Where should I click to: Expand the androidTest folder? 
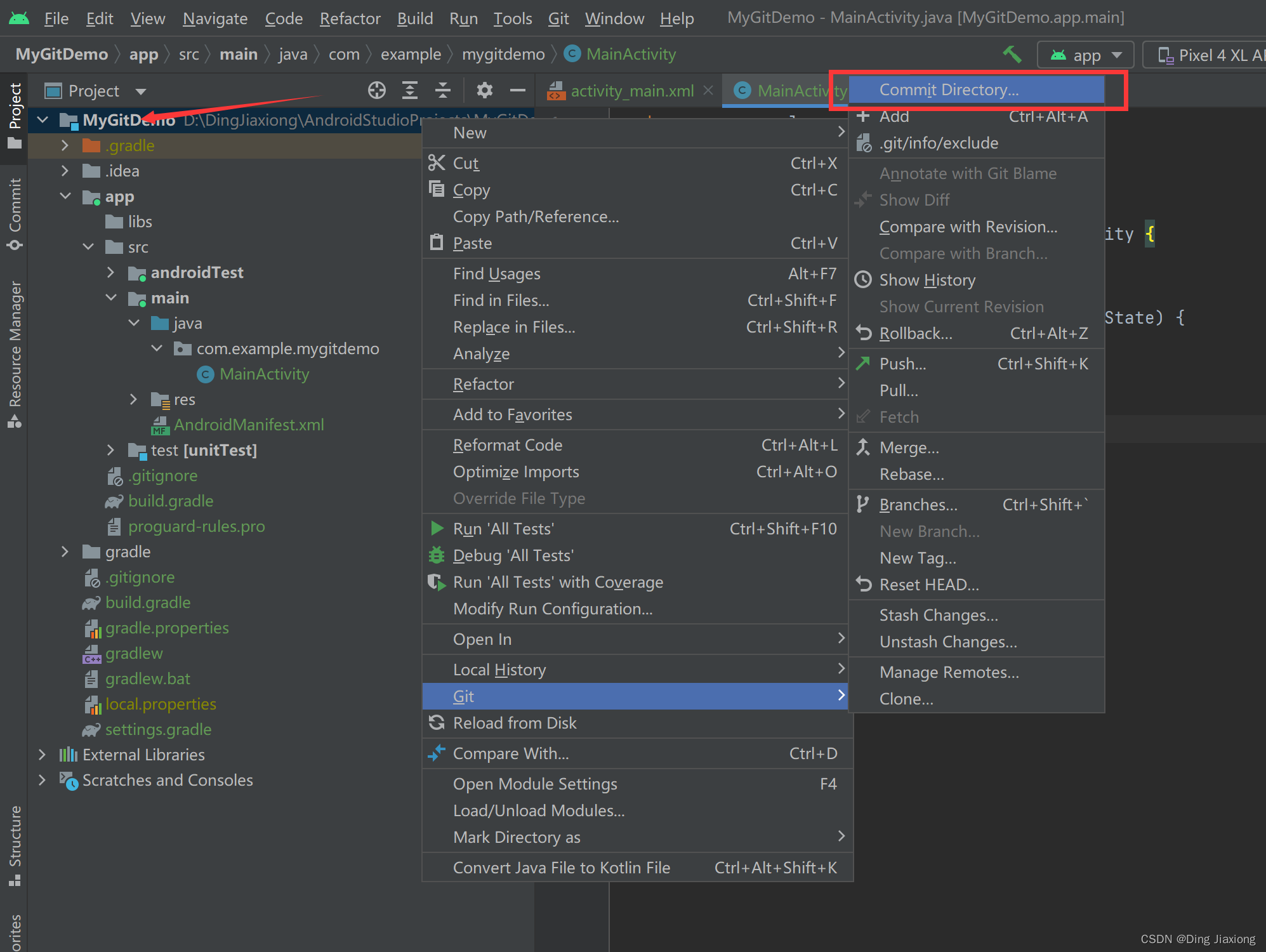pyautogui.click(x=110, y=272)
